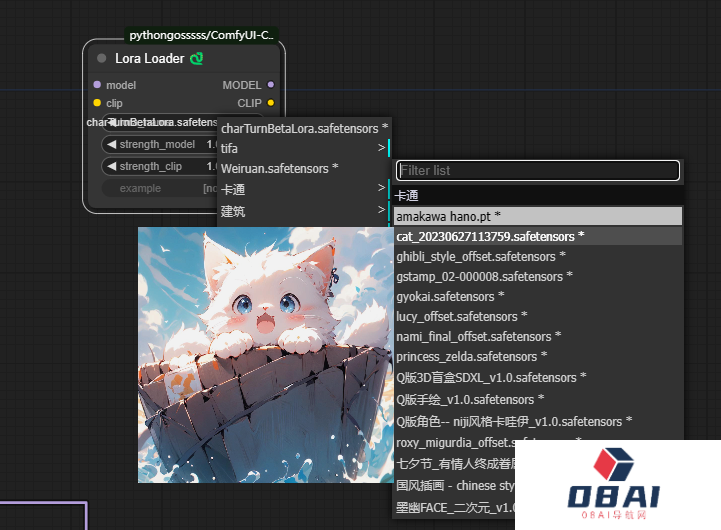Choose lucy_offset.safetensors lora
721x530 pixels.
pos(538,316)
